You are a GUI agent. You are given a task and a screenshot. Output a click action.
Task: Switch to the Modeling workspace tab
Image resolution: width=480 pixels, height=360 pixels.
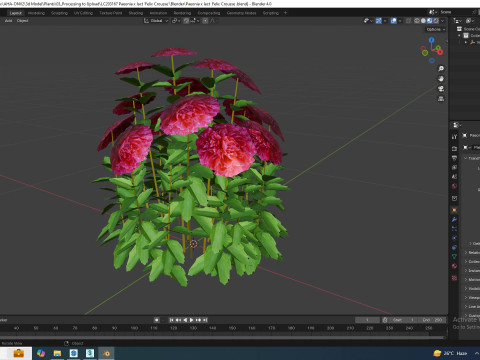tap(36, 13)
